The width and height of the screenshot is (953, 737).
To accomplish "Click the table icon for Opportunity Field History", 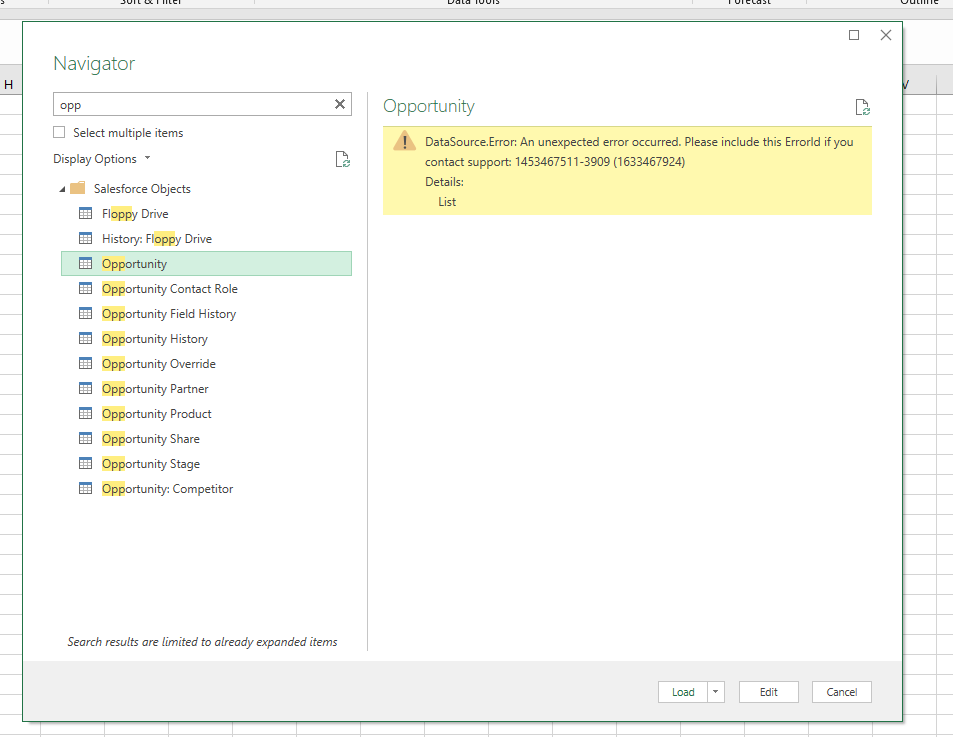I will pos(86,314).
